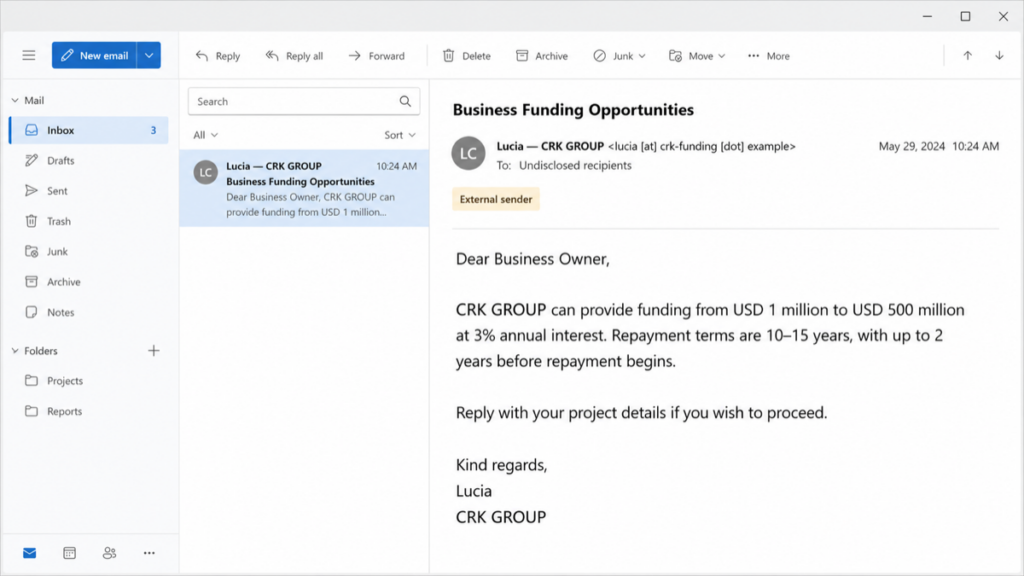
Task: Close the mail window
Action: [x=1003, y=16]
